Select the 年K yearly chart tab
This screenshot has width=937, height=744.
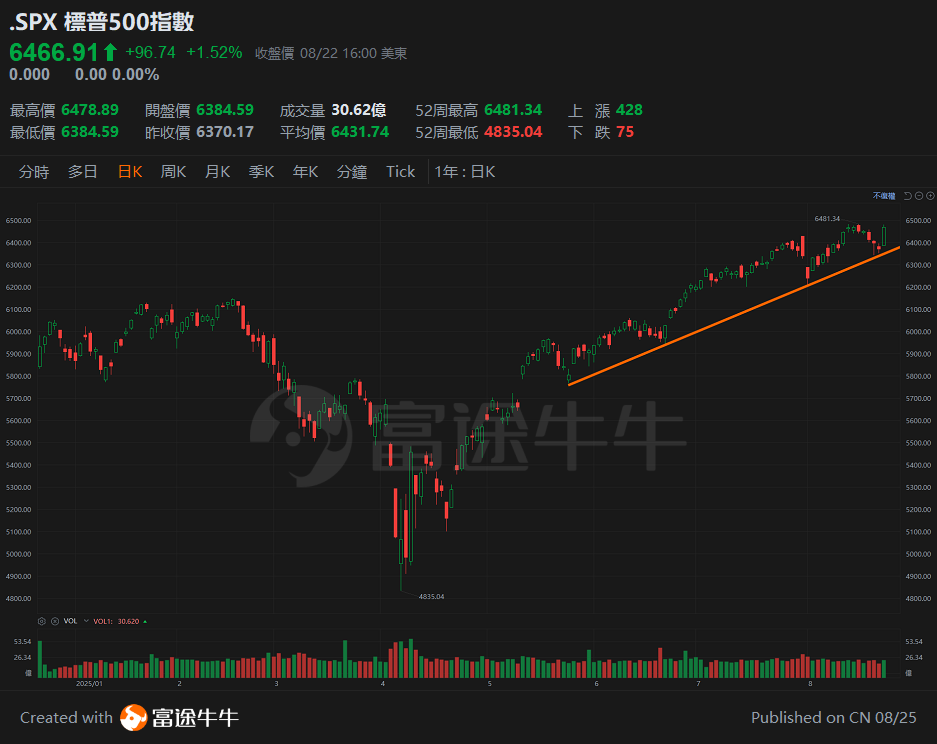(x=305, y=171)
